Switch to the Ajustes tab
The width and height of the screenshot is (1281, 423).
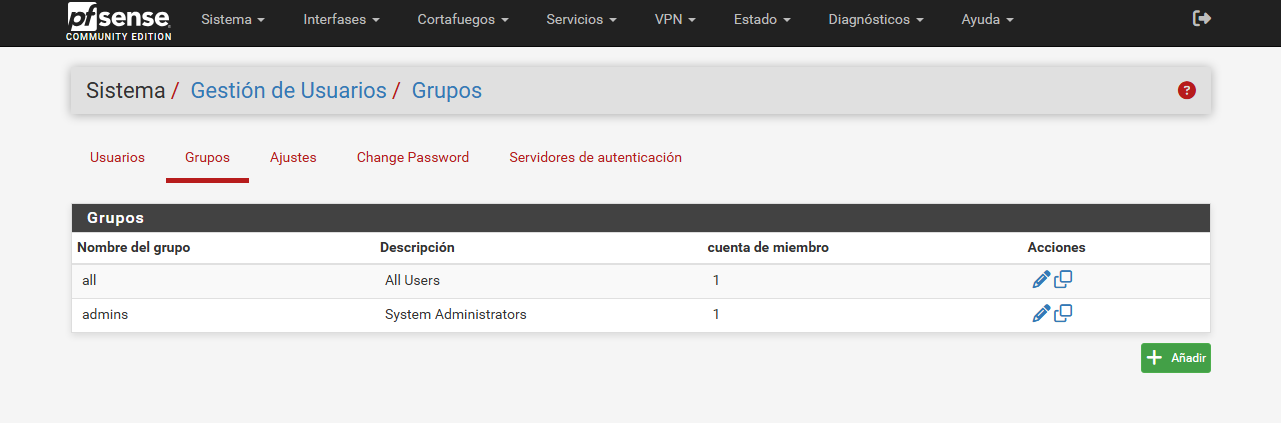[293, 158]
